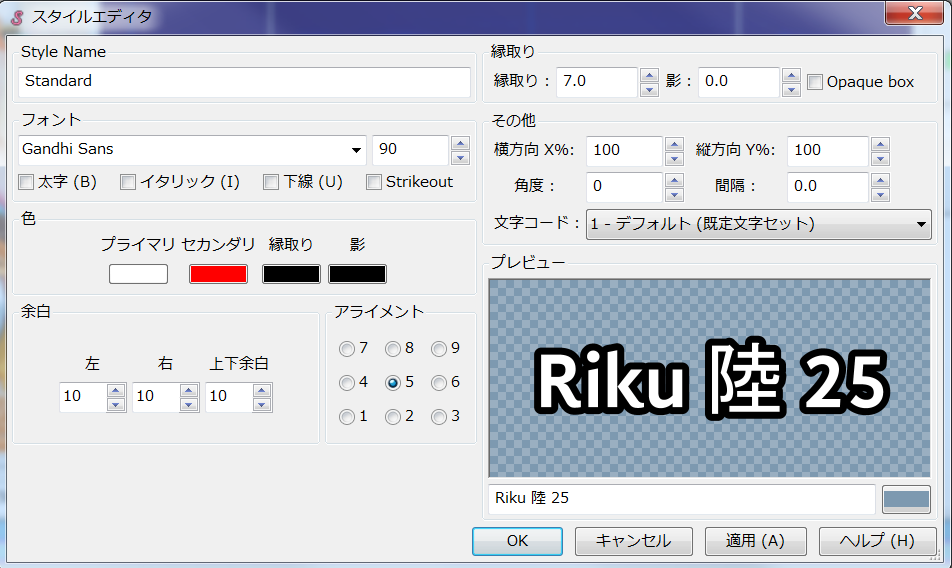Increase 横方向 X% scale spinner
952x568 pixels.
[x=675, y=144]
